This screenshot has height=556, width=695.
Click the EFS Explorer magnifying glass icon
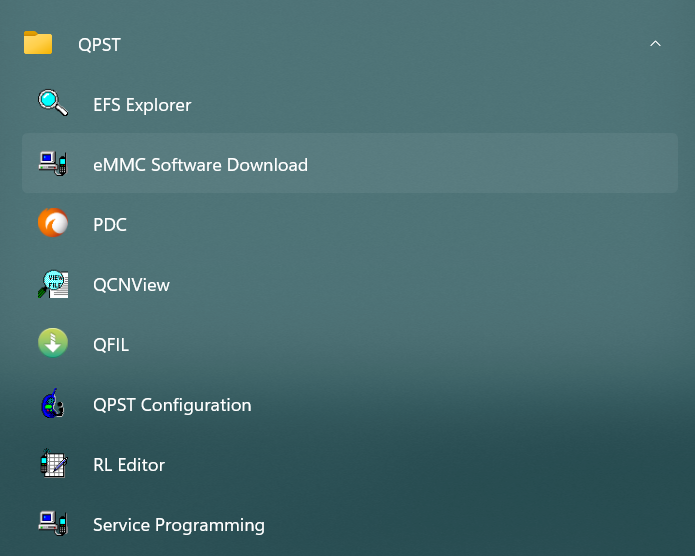53,102
